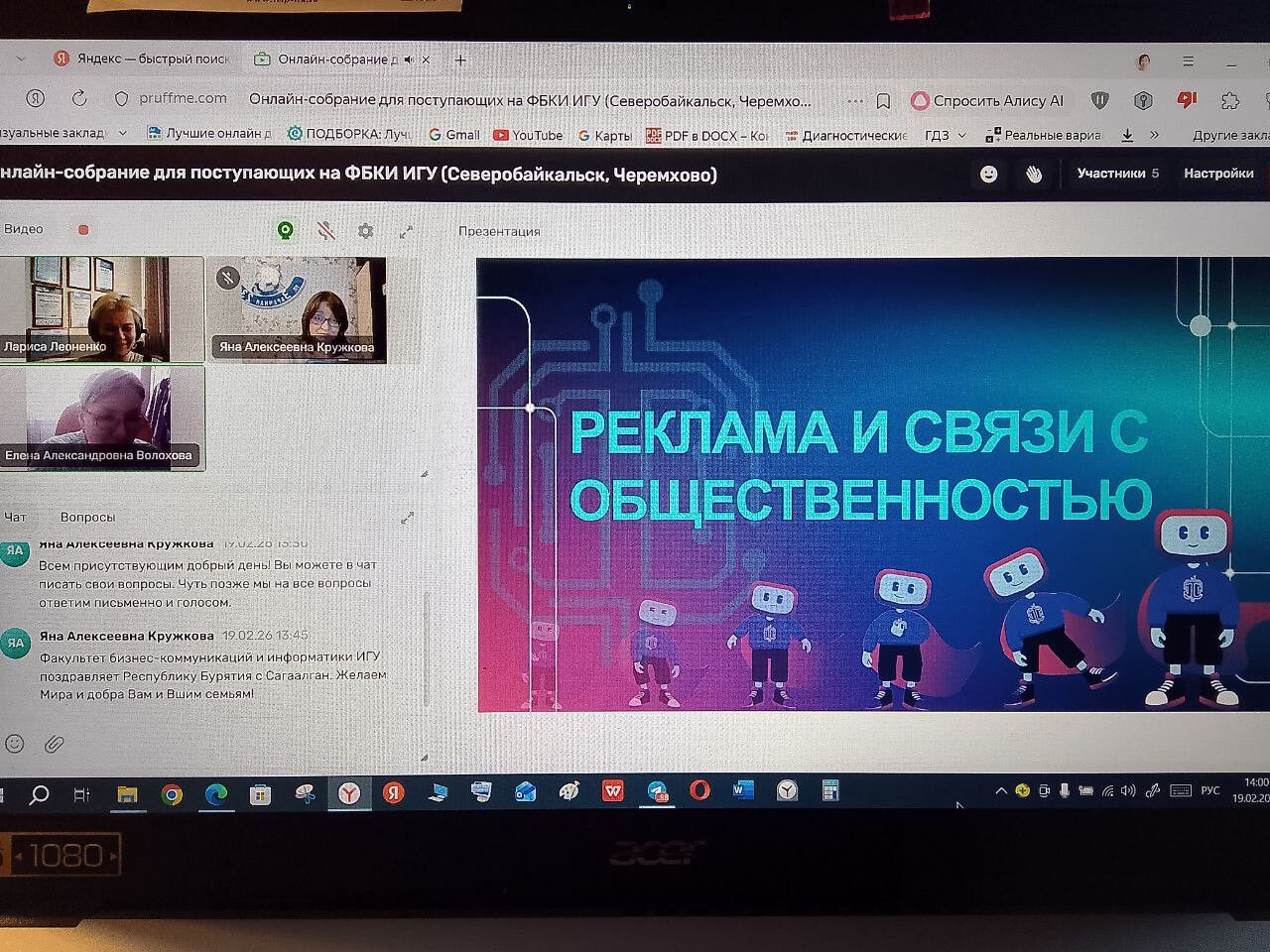The image size is (1270, 952).
Task: Expand the chat panel with arrows icon
Action: (407, 518)
